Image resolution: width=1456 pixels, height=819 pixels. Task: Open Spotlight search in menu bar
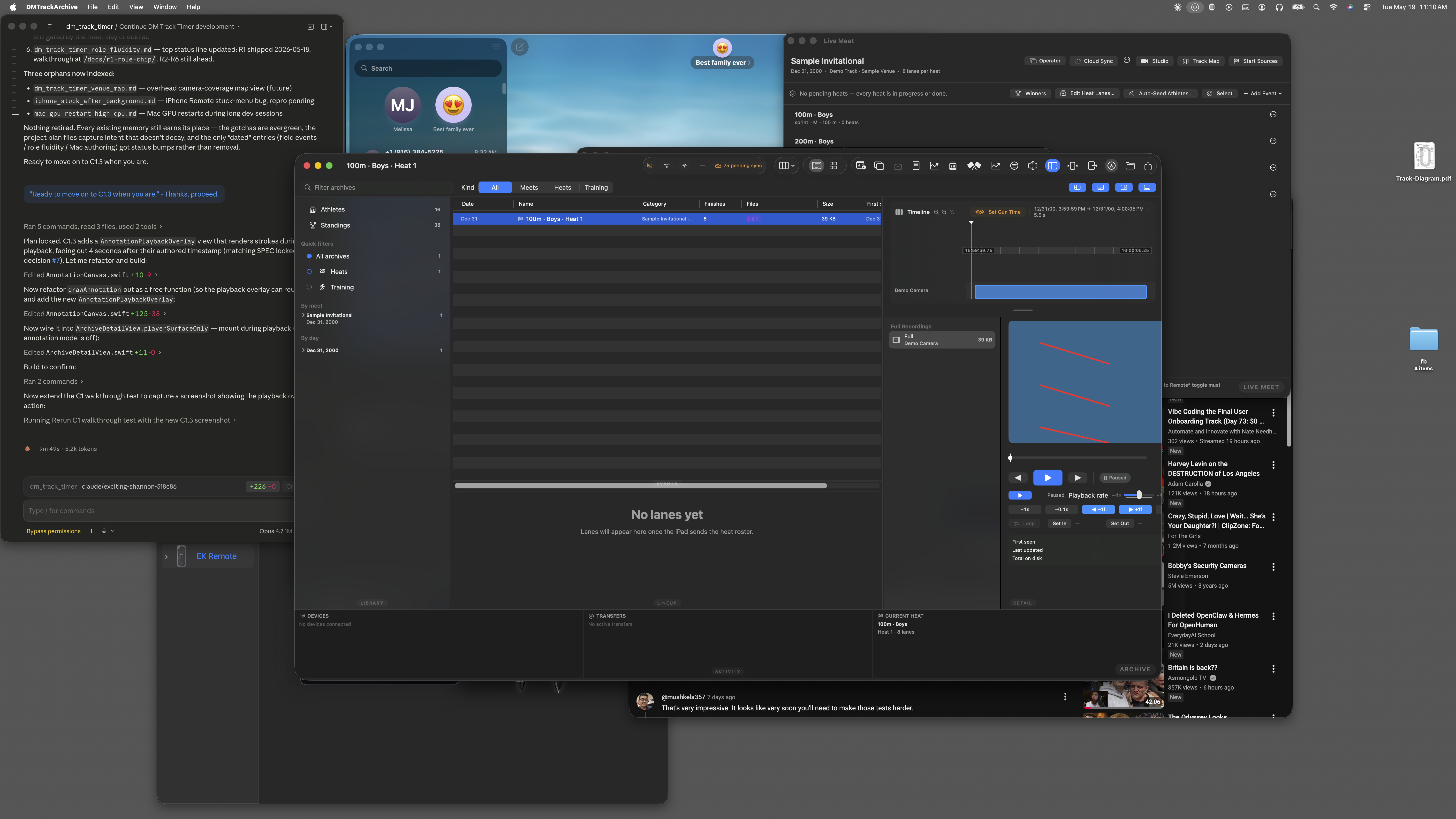[1316, 7]
